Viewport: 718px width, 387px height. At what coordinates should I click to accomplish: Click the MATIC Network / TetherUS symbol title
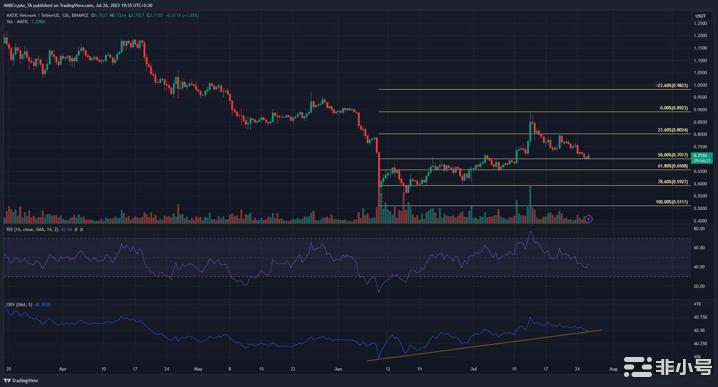tap(35, 15)
